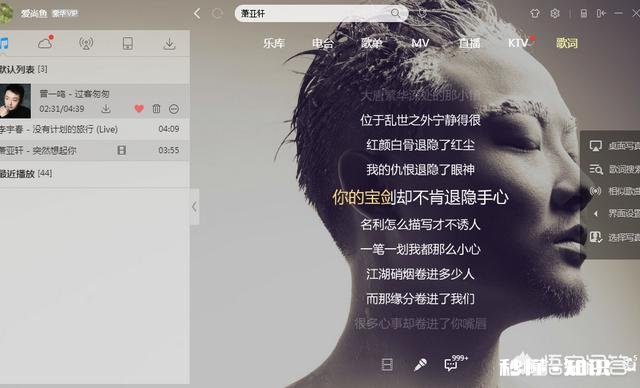
Task: Click the 03:55 duration
Action: (169, 150)
